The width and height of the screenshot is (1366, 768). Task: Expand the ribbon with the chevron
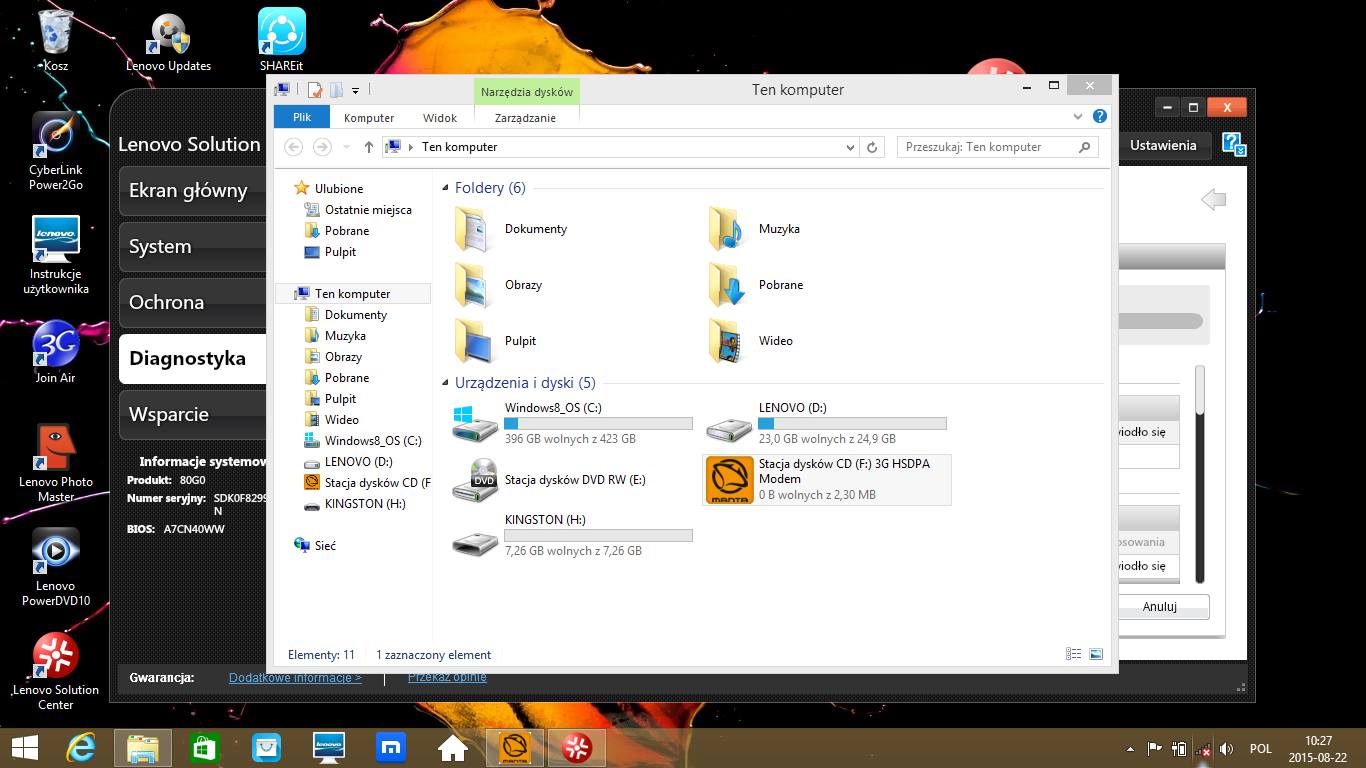[1078, 116]
